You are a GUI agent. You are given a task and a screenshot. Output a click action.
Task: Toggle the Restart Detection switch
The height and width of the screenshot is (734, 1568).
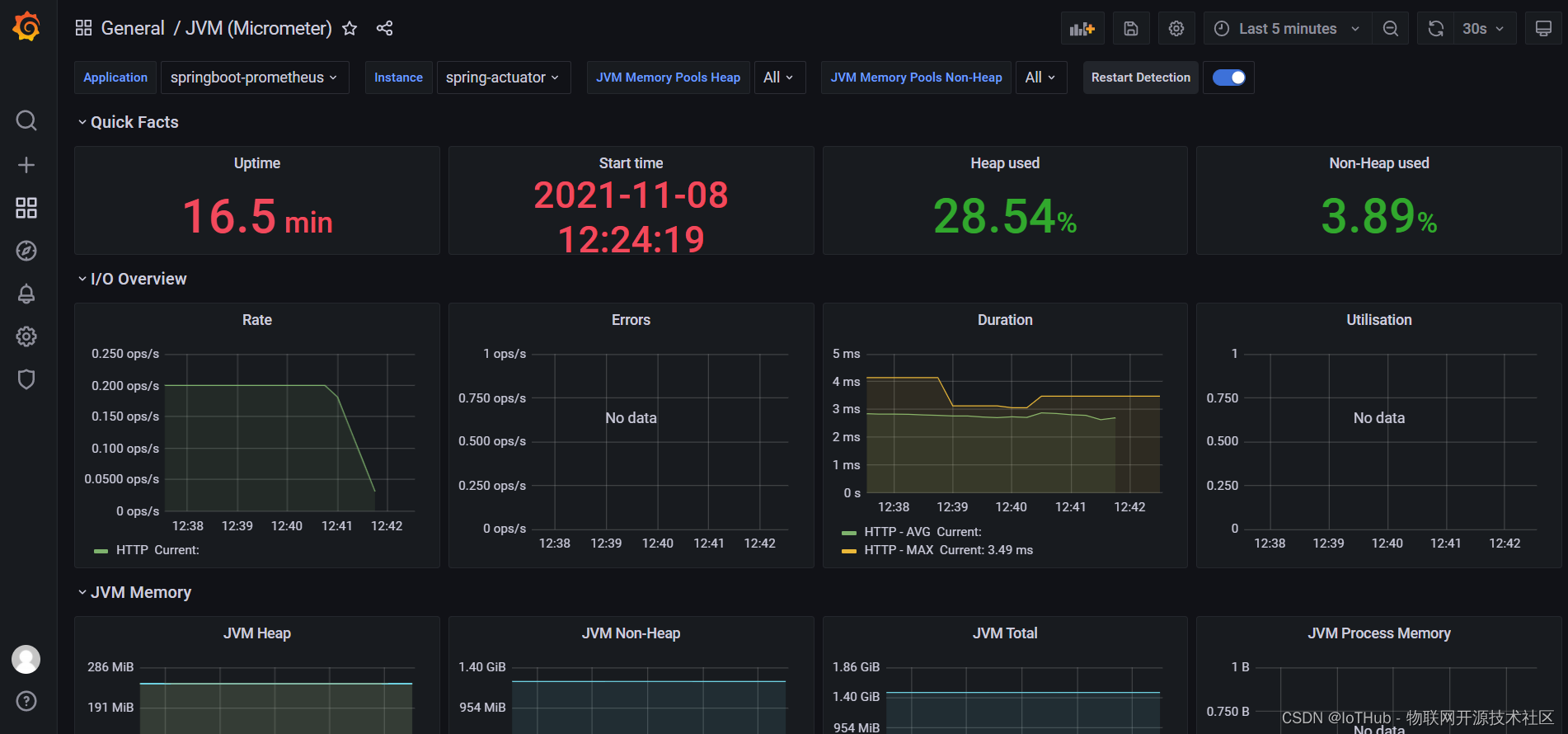[x=1228, y=78]
